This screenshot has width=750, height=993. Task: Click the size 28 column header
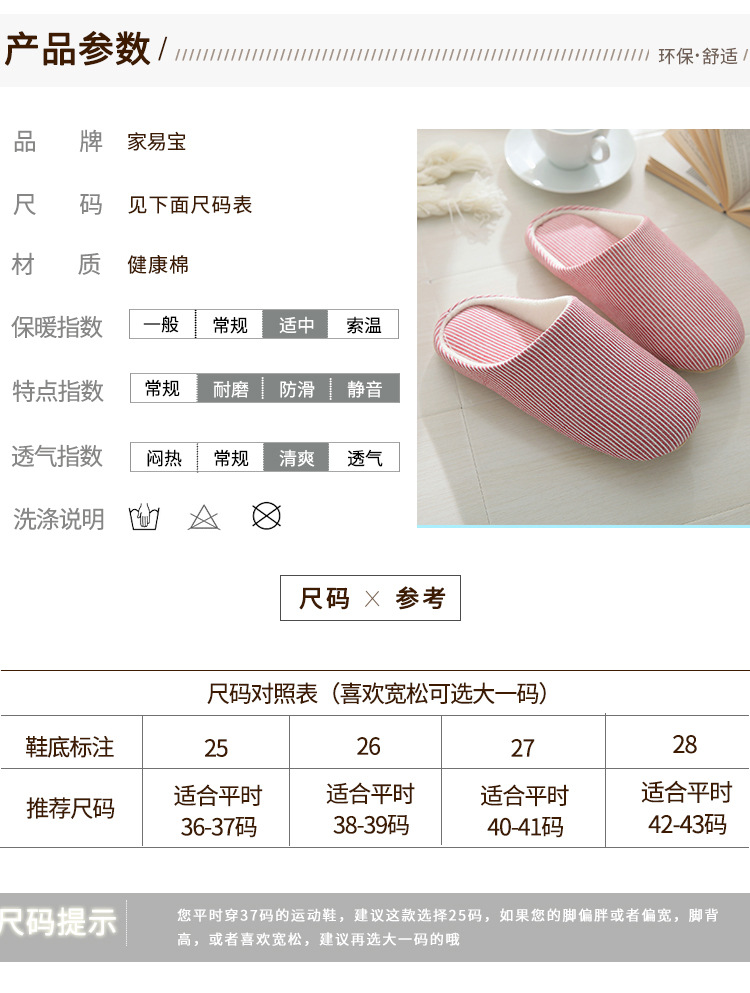pos(685,744)
